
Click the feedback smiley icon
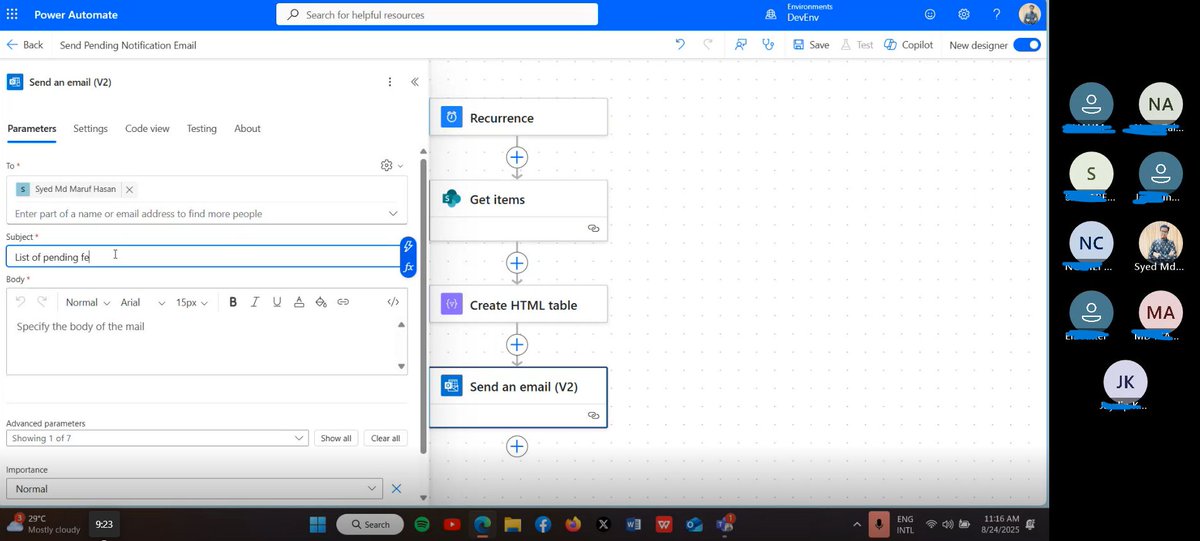930,15
